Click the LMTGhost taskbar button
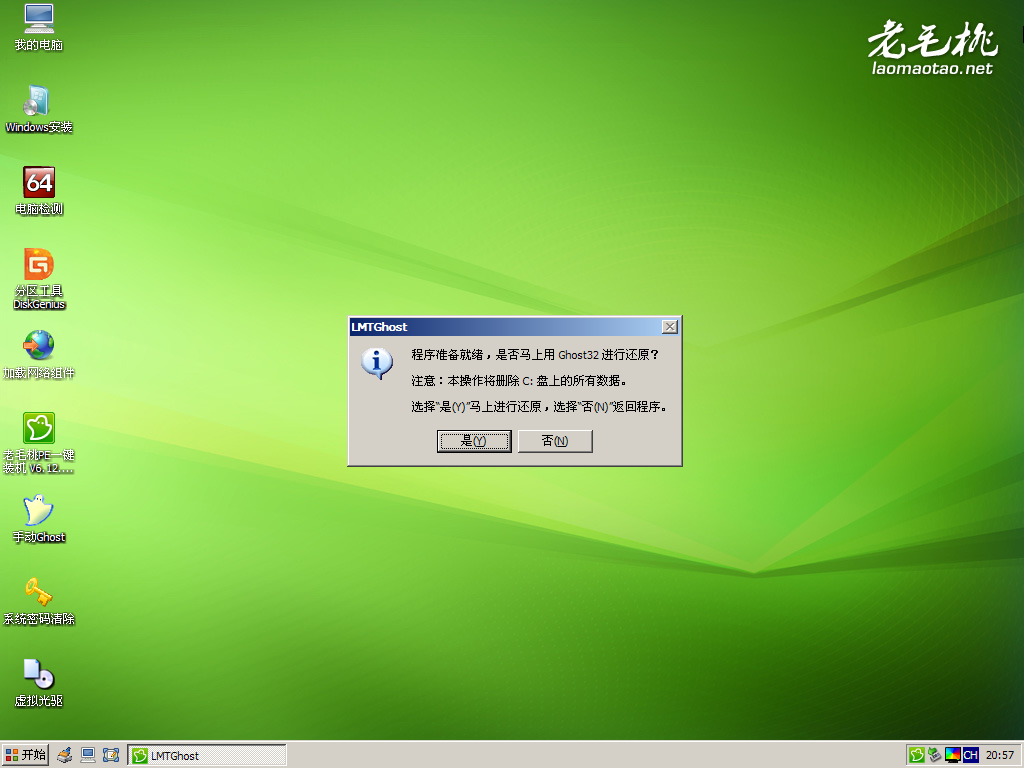The width and height of the screenshot is (1024, 768). point(207,756)
